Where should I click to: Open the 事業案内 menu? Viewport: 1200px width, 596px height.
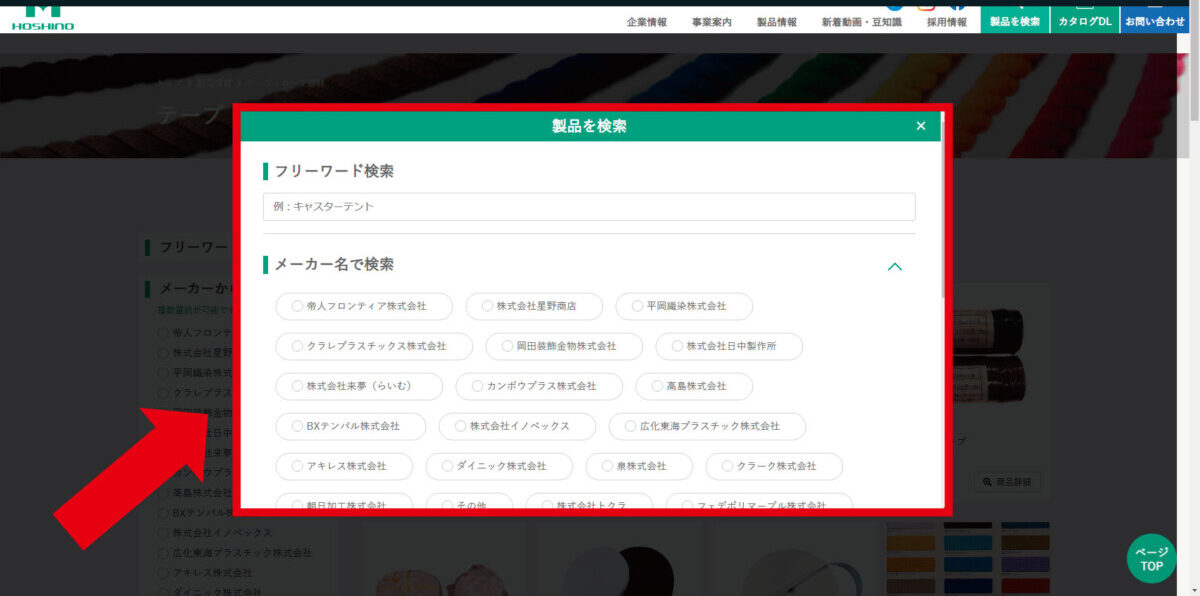[712, 22]
